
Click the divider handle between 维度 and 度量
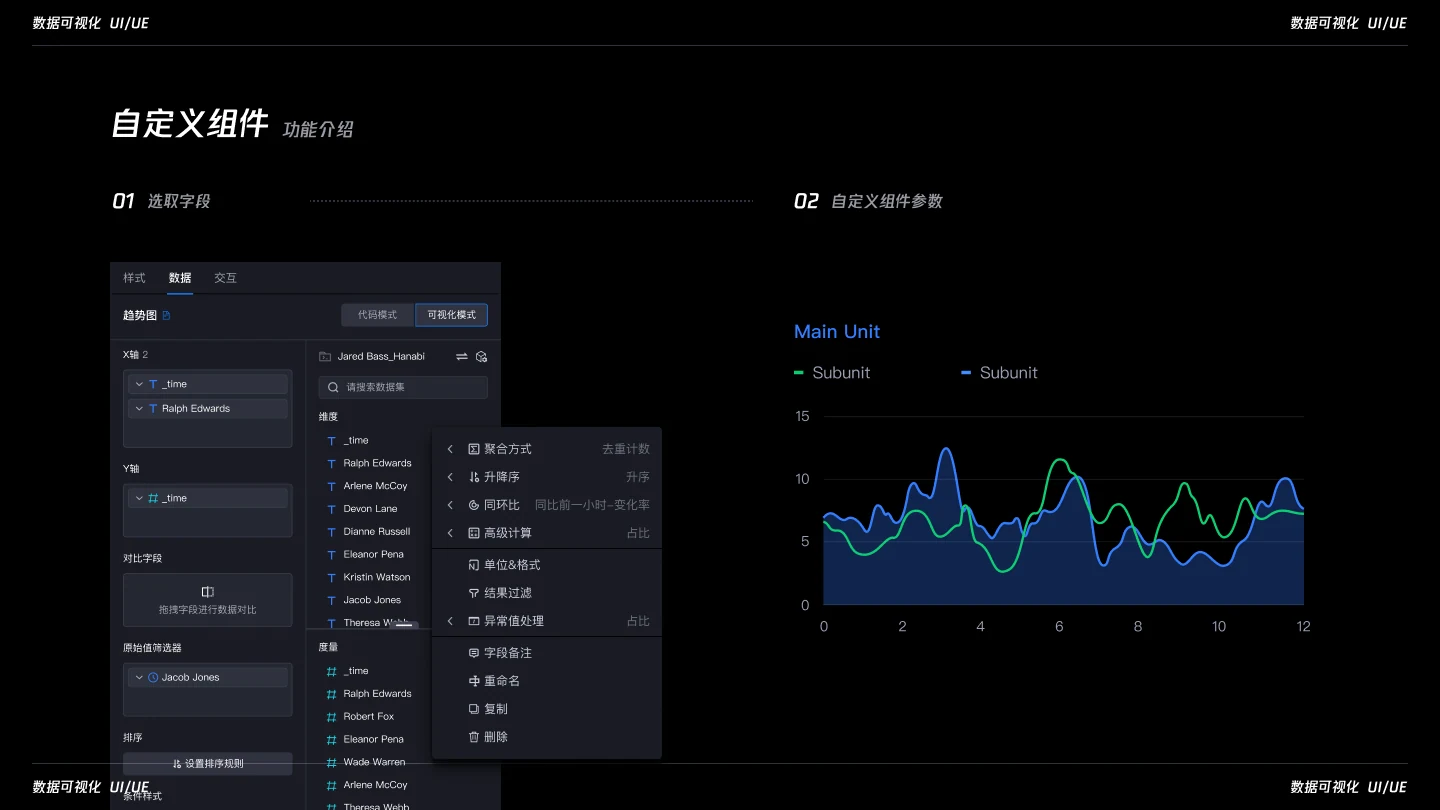(403, 625)
